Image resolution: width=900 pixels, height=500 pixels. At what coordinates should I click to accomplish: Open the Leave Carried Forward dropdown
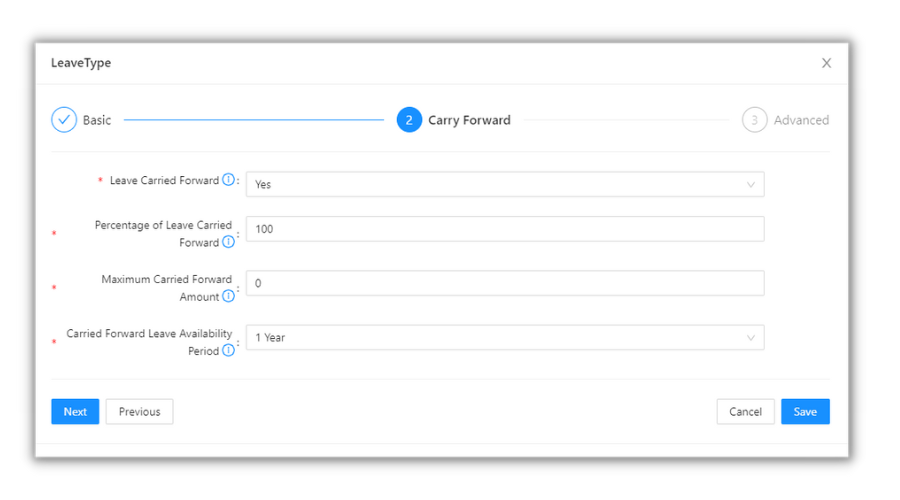pos(504,184)
